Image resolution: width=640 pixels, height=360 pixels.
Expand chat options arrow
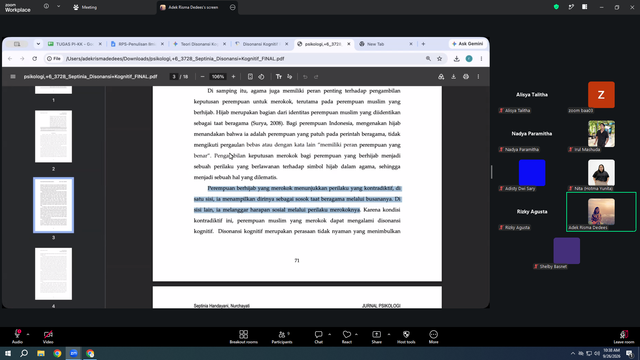329,334
